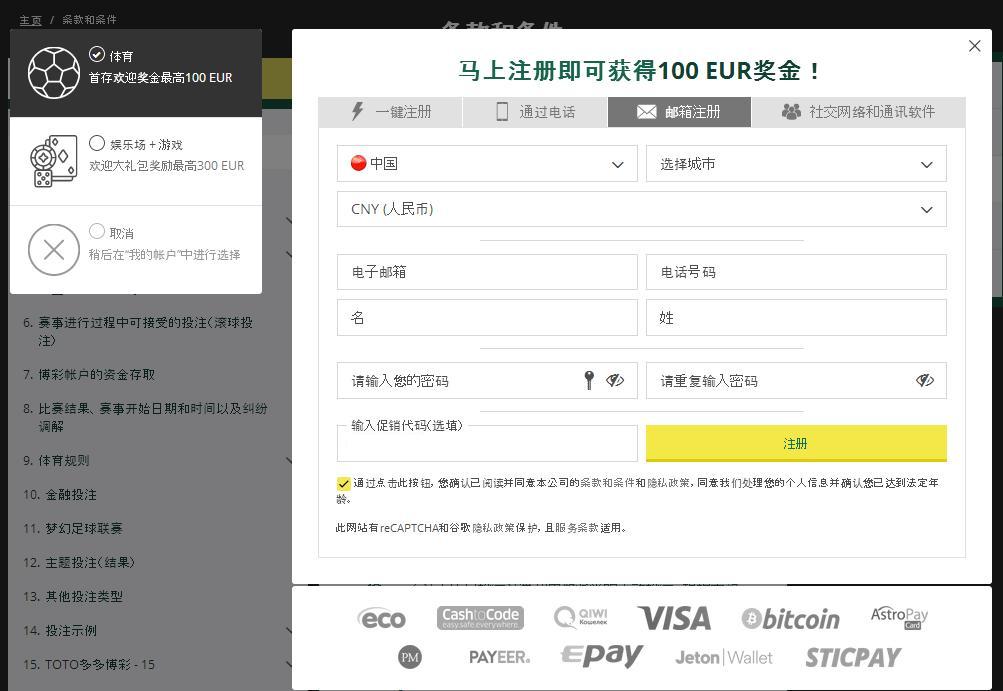Click the 名 first name field
The image size is (1003, 691).
tap(487, 317)
